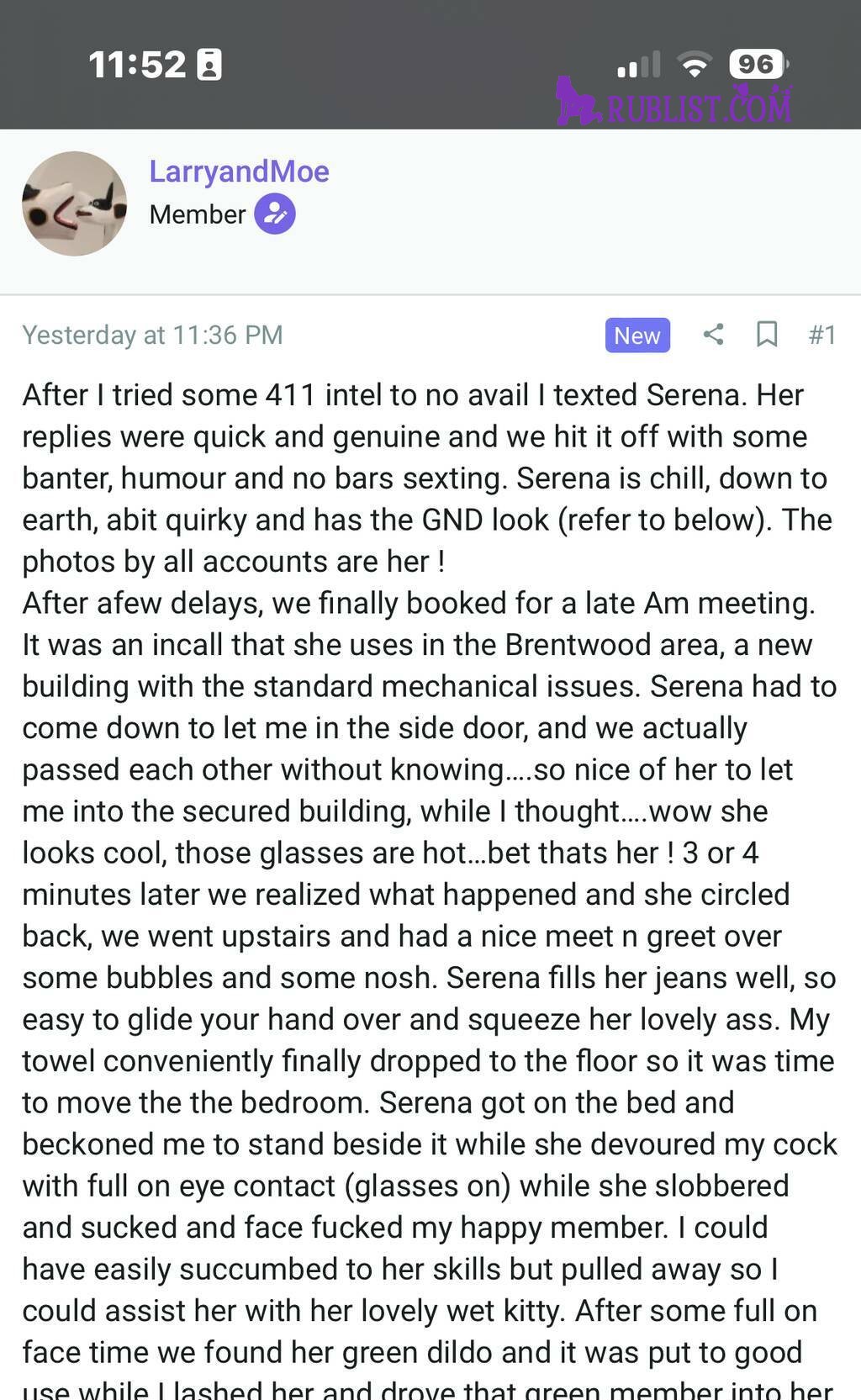
Task: Tap the cellular signal bars icon
Action: tap(638, 65)
